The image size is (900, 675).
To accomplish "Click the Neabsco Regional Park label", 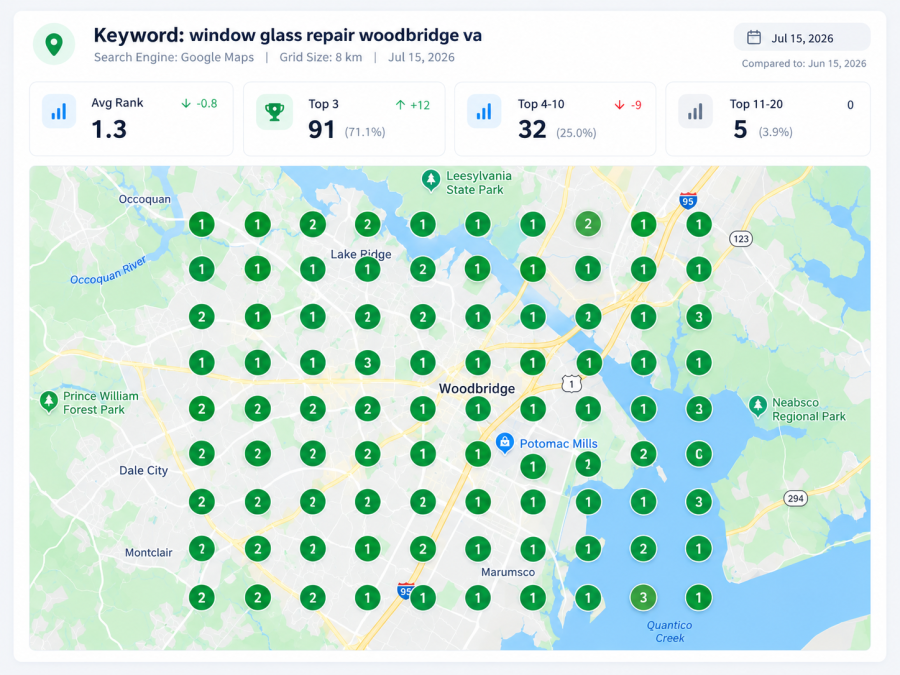I will pyautogui.click(x=809, y=409).
